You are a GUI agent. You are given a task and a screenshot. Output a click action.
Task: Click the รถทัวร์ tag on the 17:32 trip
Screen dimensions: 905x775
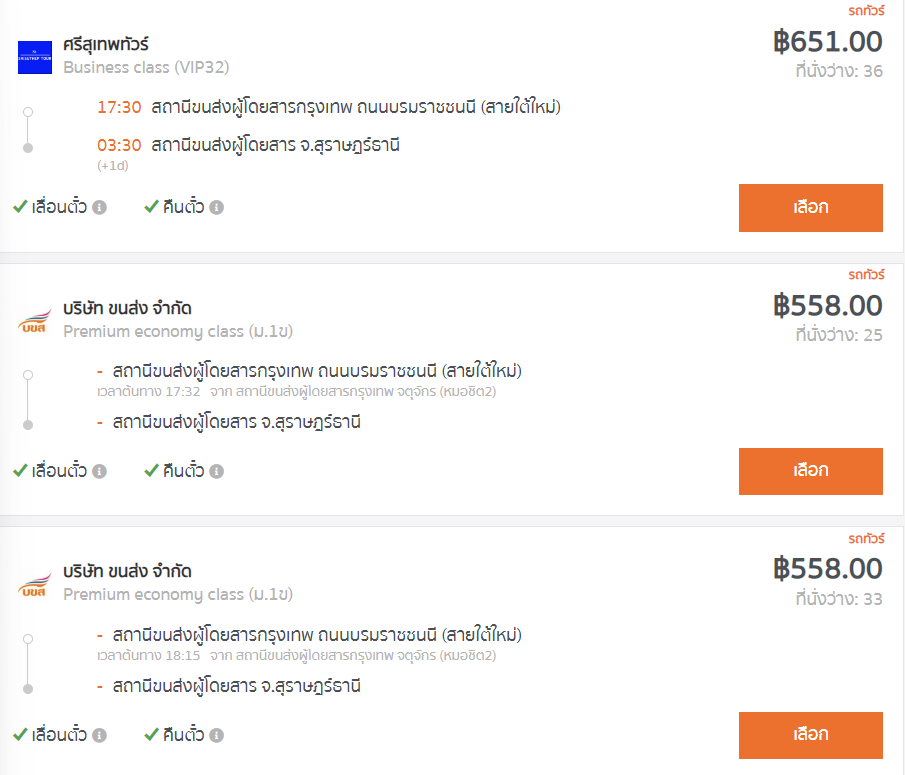pos(866,275)
